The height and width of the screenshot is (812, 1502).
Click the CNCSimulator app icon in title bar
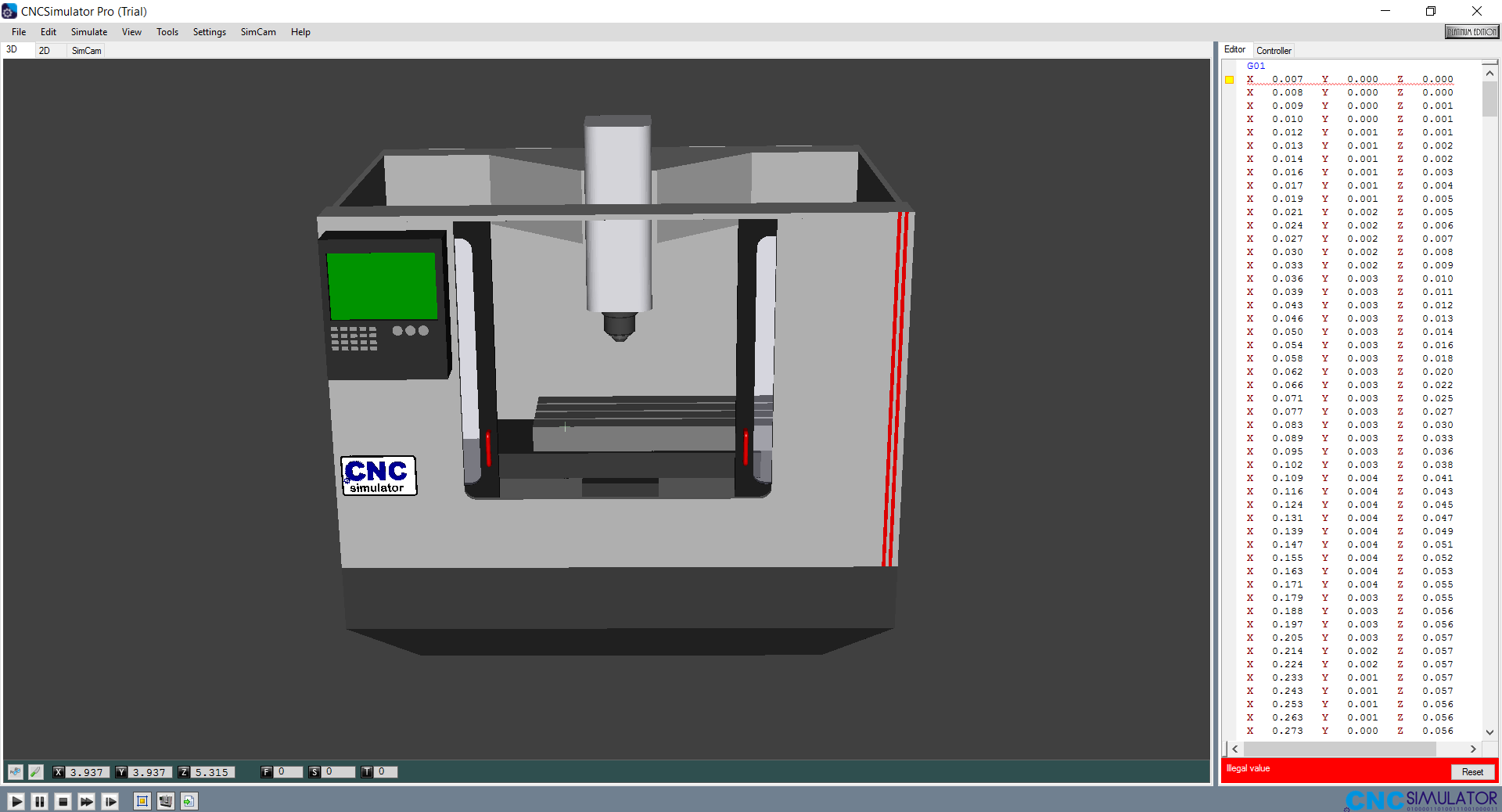(x=9, y=11)
